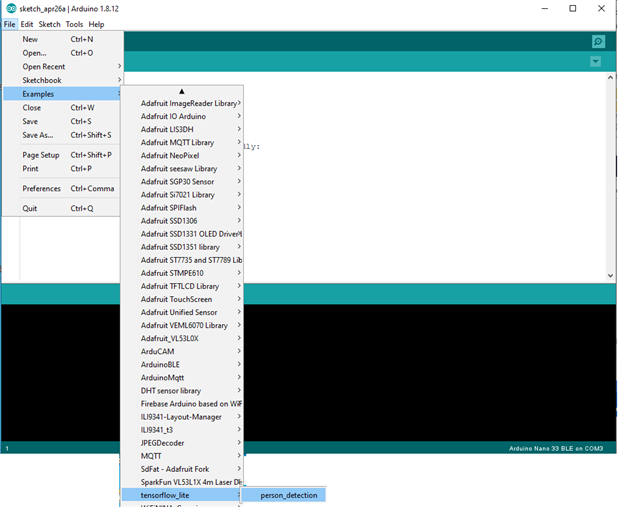Click Arduino Nano 33 BLE on COM3 status
Screen dimensions: 620x507
(556, 448)
